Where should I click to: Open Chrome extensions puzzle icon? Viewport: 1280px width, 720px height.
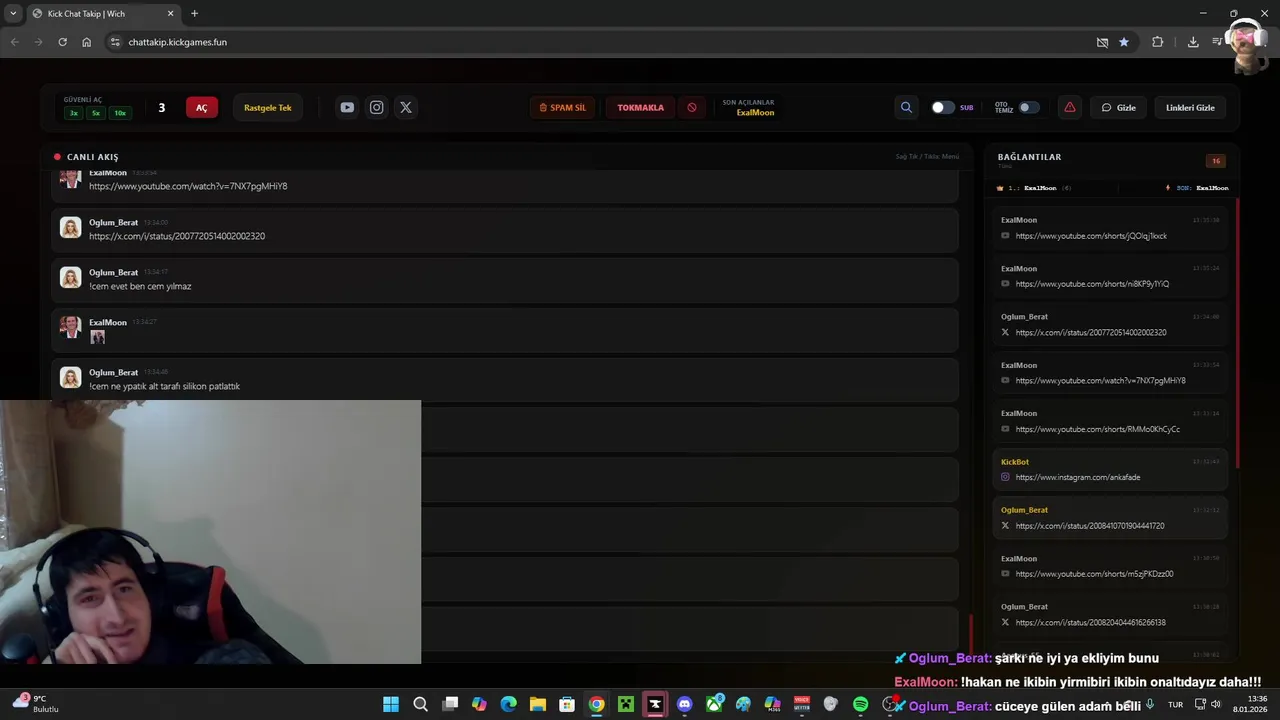[x=1157, y=42]
